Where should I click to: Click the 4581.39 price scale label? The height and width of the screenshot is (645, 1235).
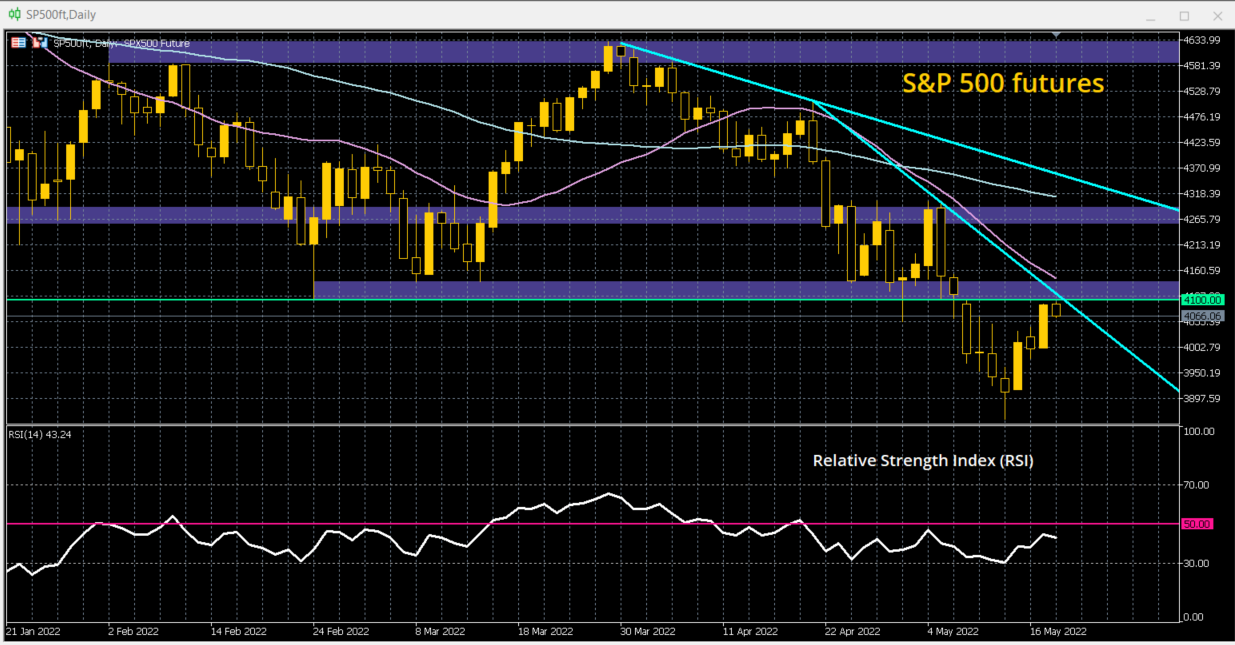click(x=1201, y=66)
